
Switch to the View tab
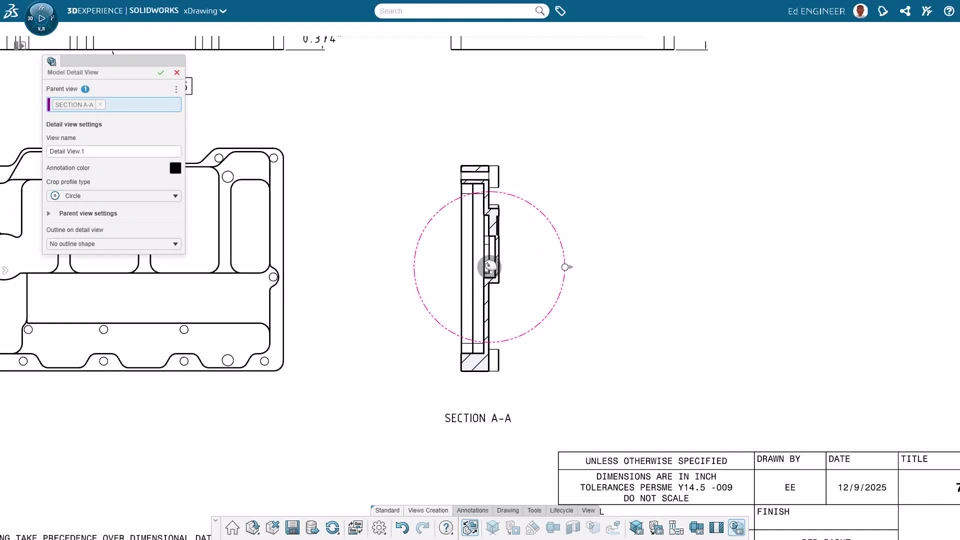coord(588,510)
